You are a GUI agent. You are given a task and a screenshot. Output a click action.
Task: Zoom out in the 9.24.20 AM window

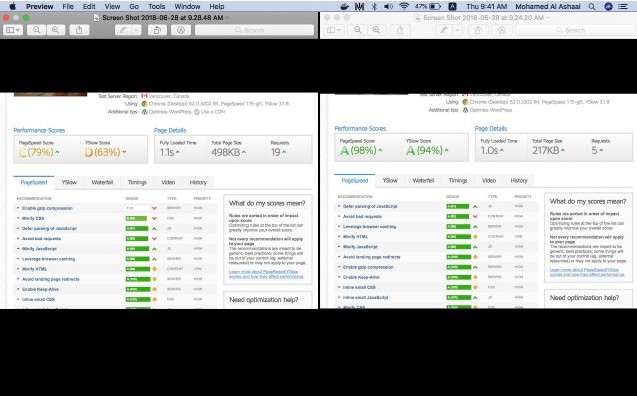[x=358, y=30]
